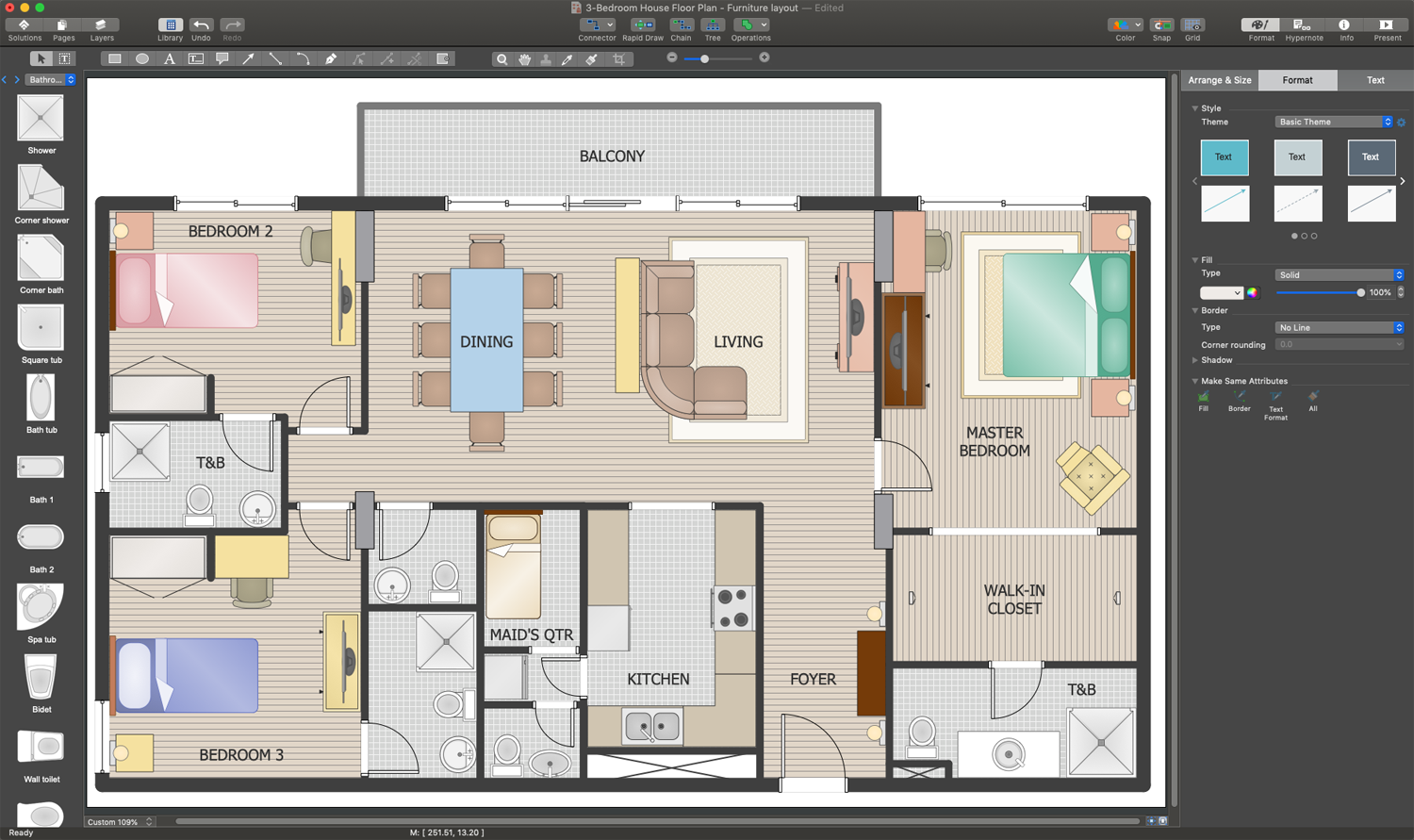This screenshot has height=840, width=1414.
Task: Switch to the Arrange & Size tab
Action: tap(1218, 80)
